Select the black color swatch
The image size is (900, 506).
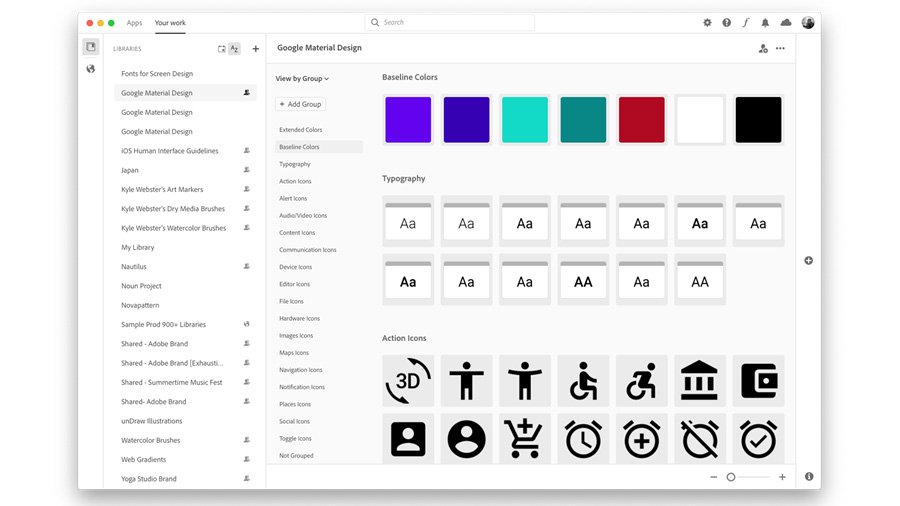[758, 119]
